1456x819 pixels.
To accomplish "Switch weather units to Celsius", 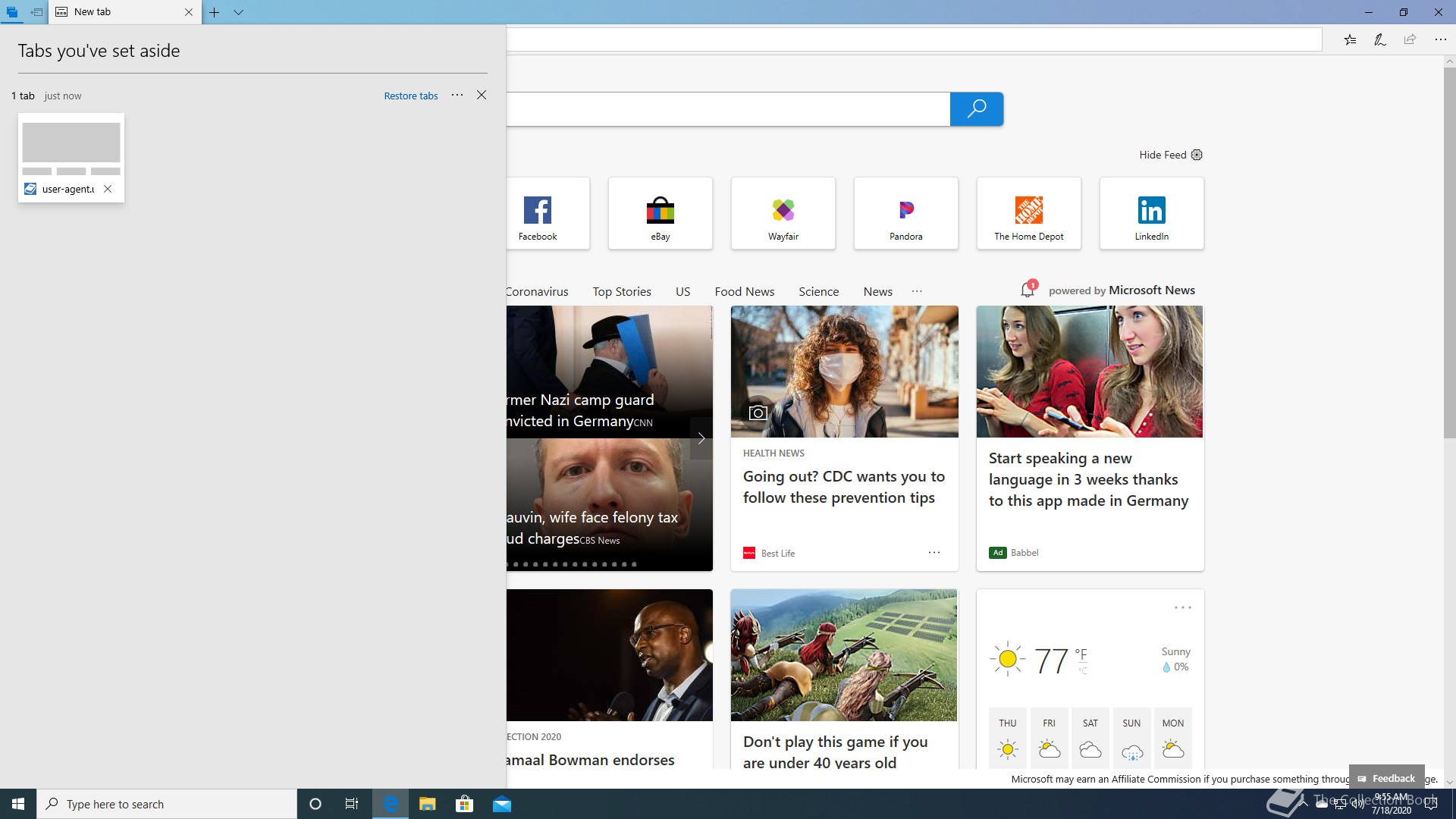I will pos(1082,670).
